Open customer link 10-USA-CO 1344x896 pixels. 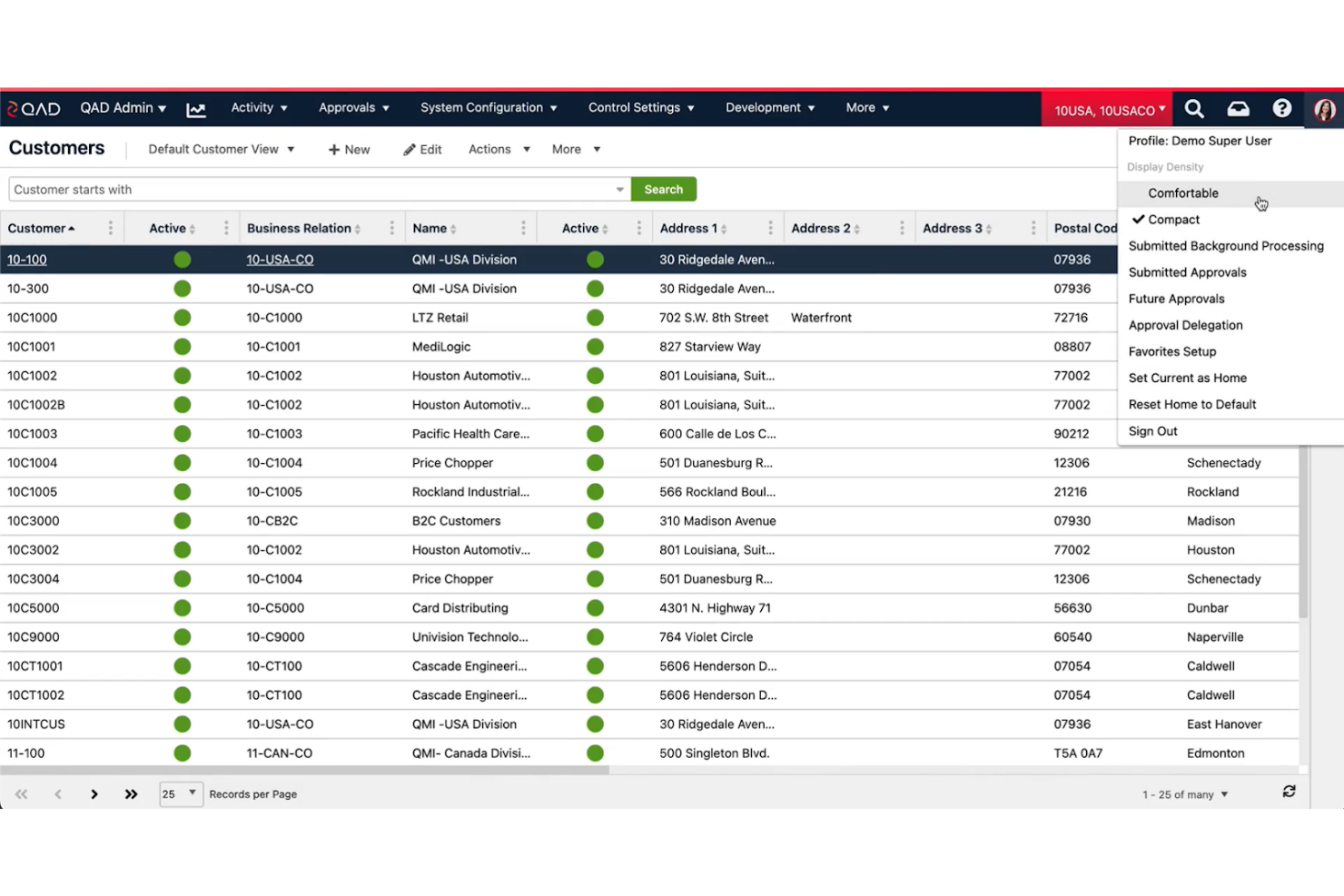pyautogui.click(x=279, y=259)
